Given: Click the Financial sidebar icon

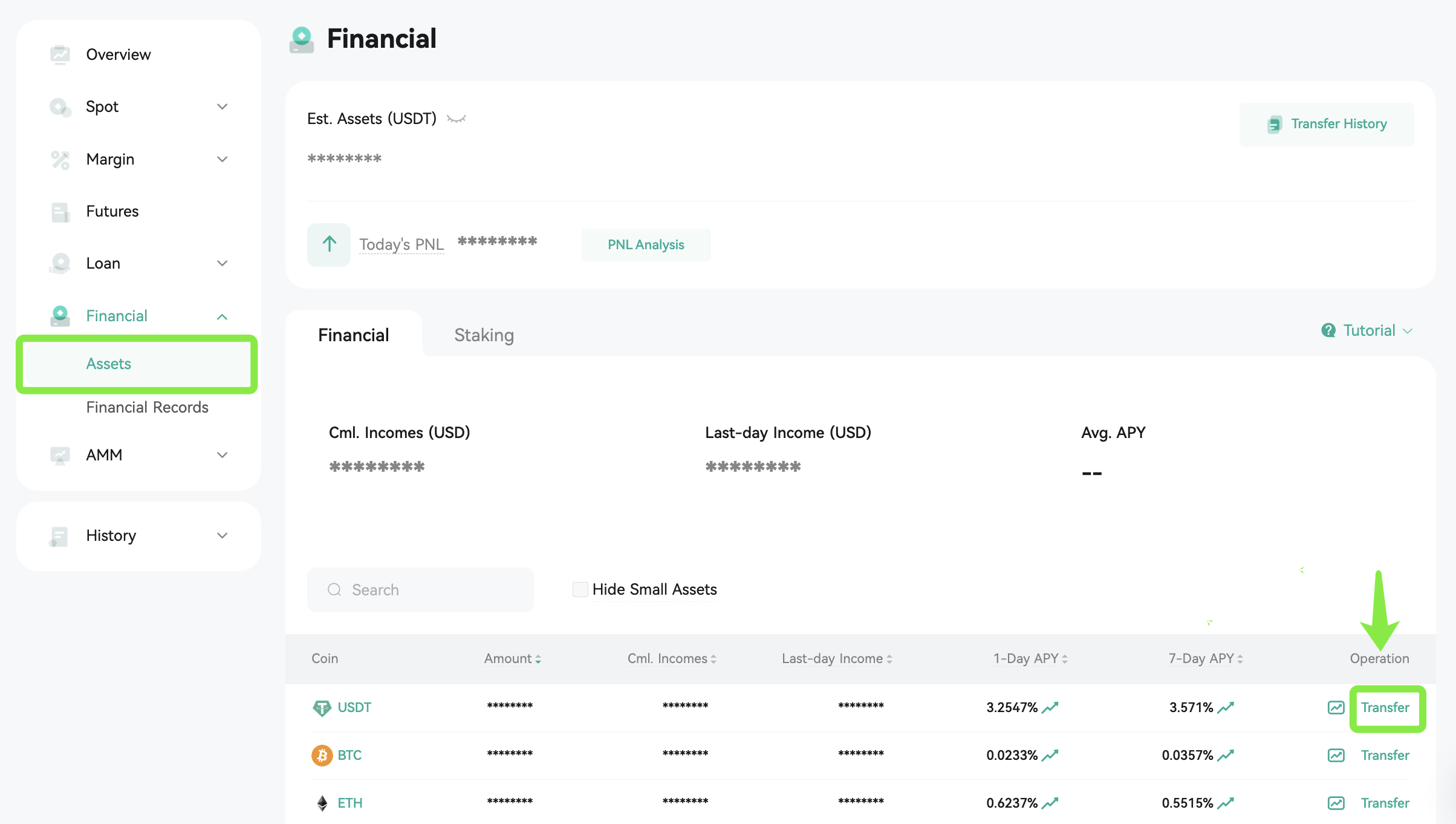Looking at the screenshot, I should point(60,316).
